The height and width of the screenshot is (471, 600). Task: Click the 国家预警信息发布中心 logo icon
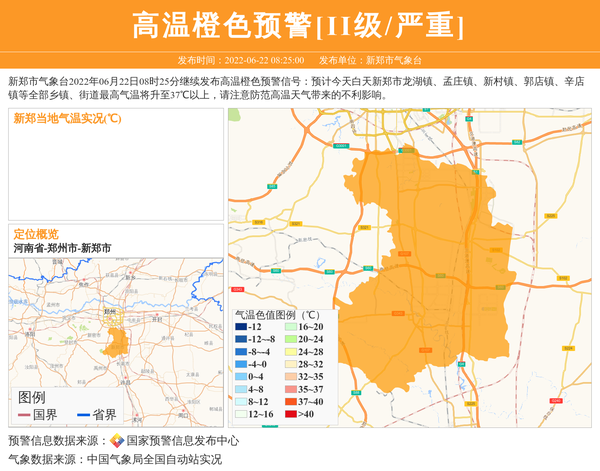(x=117, y=440)
